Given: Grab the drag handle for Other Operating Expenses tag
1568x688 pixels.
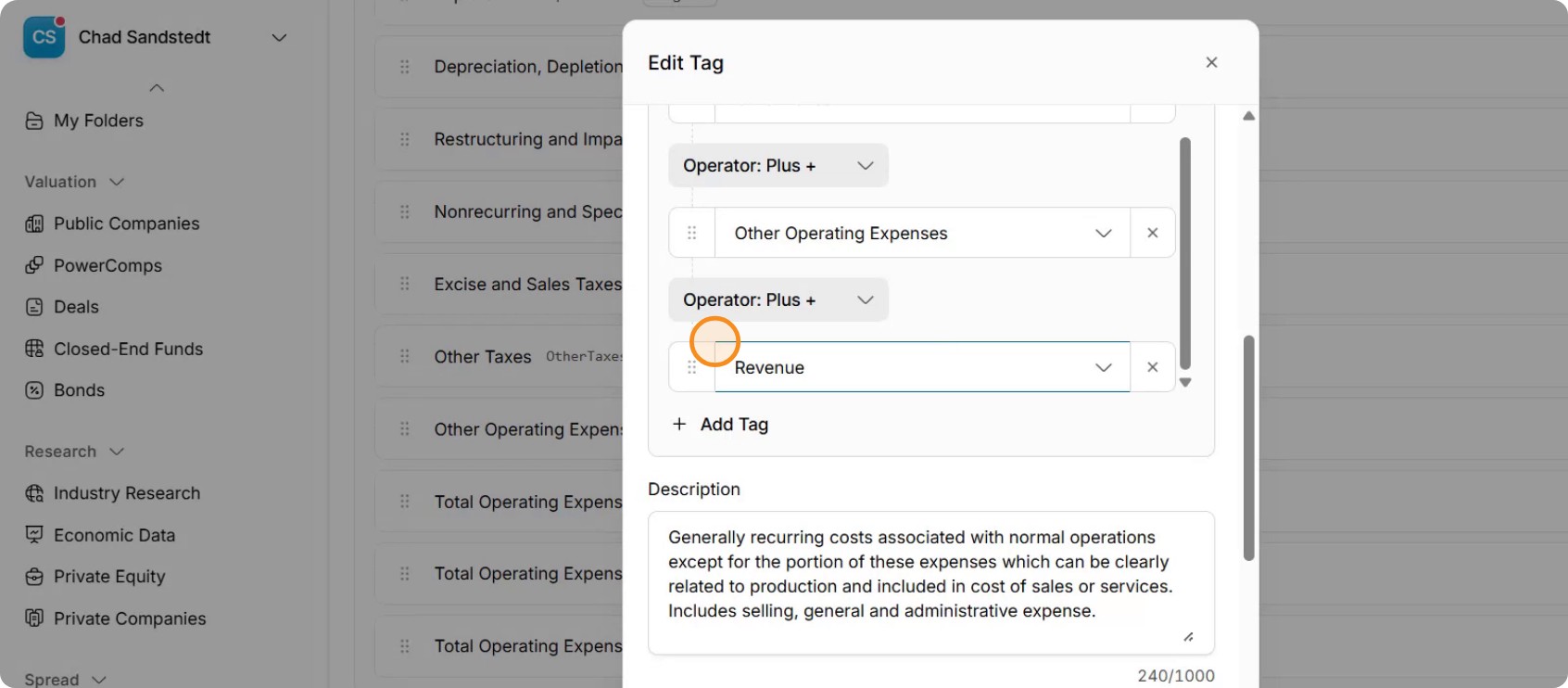Looking at the screenshot, I should coord(691,233).
